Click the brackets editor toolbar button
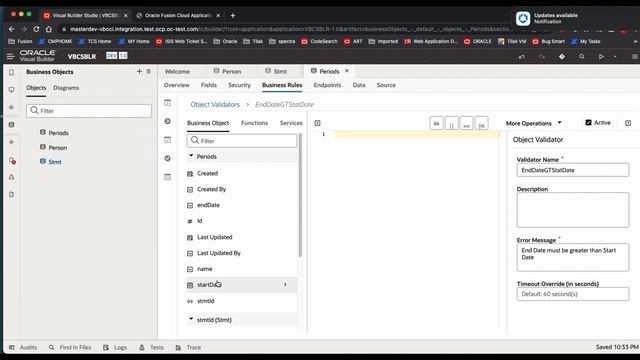The image size is (640, 360). point(451,123)
